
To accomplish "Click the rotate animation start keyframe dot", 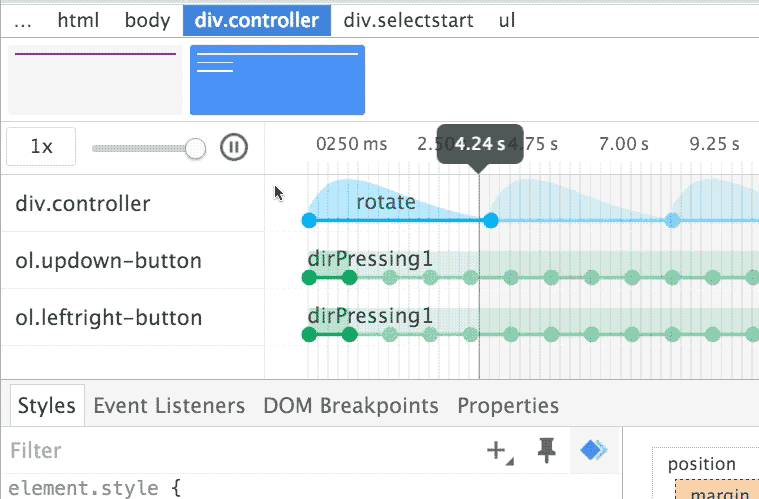I will click(x=308, y=220).
